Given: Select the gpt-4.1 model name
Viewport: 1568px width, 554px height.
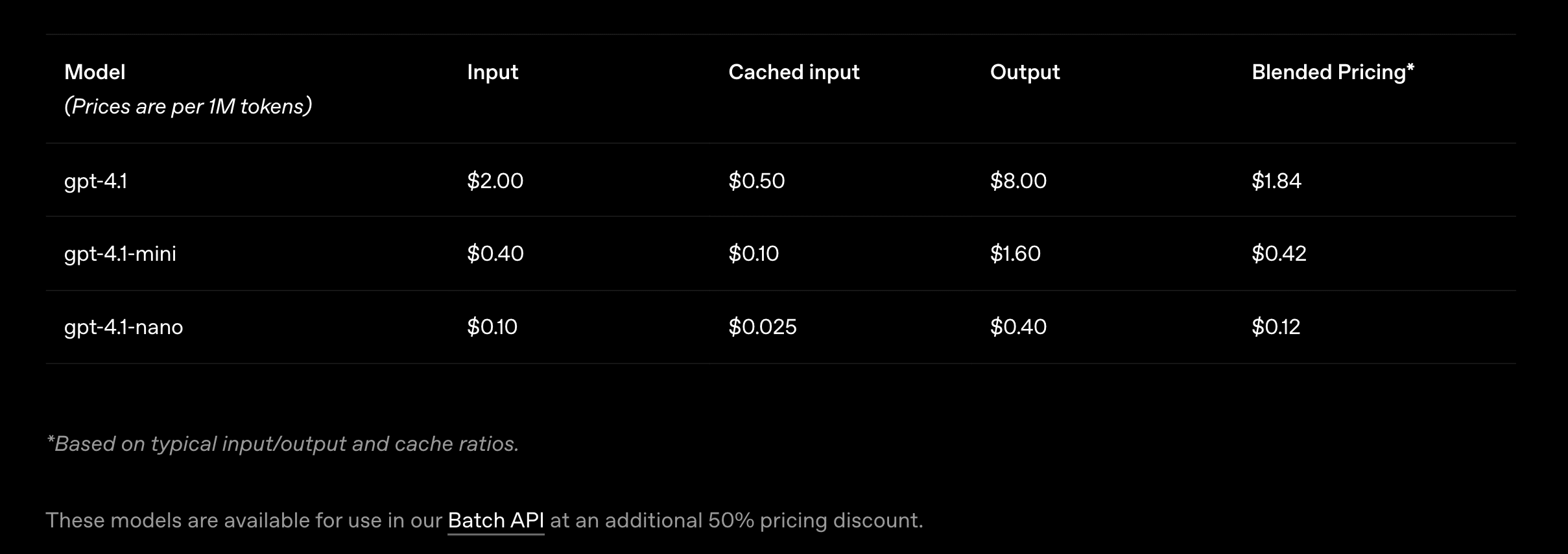Looking at the screenshot, I should 95,180.
